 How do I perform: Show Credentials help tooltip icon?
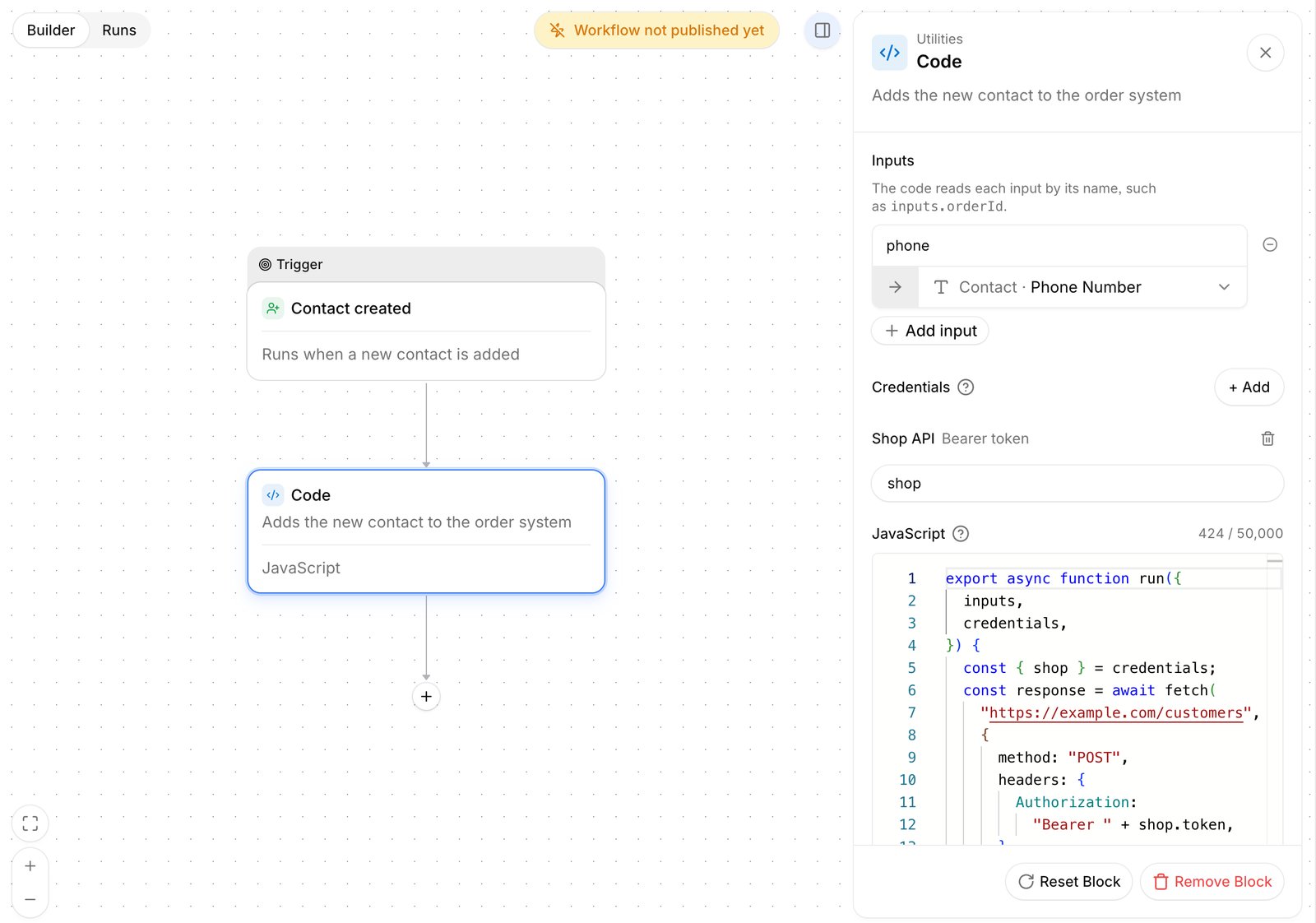point(966,387)
